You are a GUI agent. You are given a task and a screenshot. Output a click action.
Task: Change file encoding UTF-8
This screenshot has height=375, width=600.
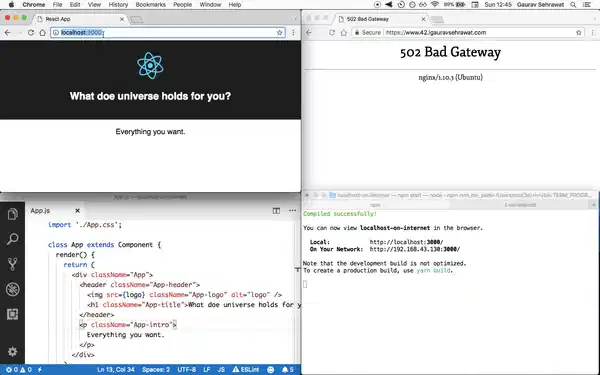pyautogui.click(x=187, y=370)
